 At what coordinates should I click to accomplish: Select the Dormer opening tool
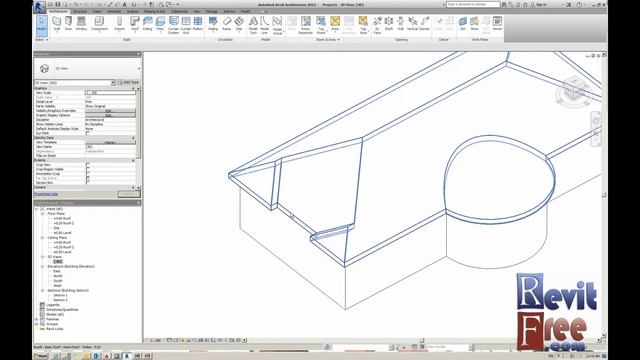point(425,24)
